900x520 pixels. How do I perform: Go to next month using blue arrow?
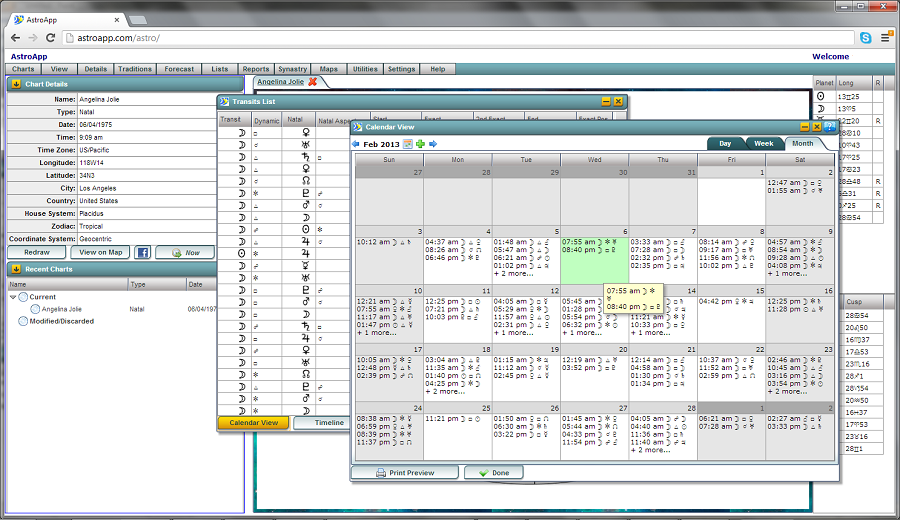433,144
